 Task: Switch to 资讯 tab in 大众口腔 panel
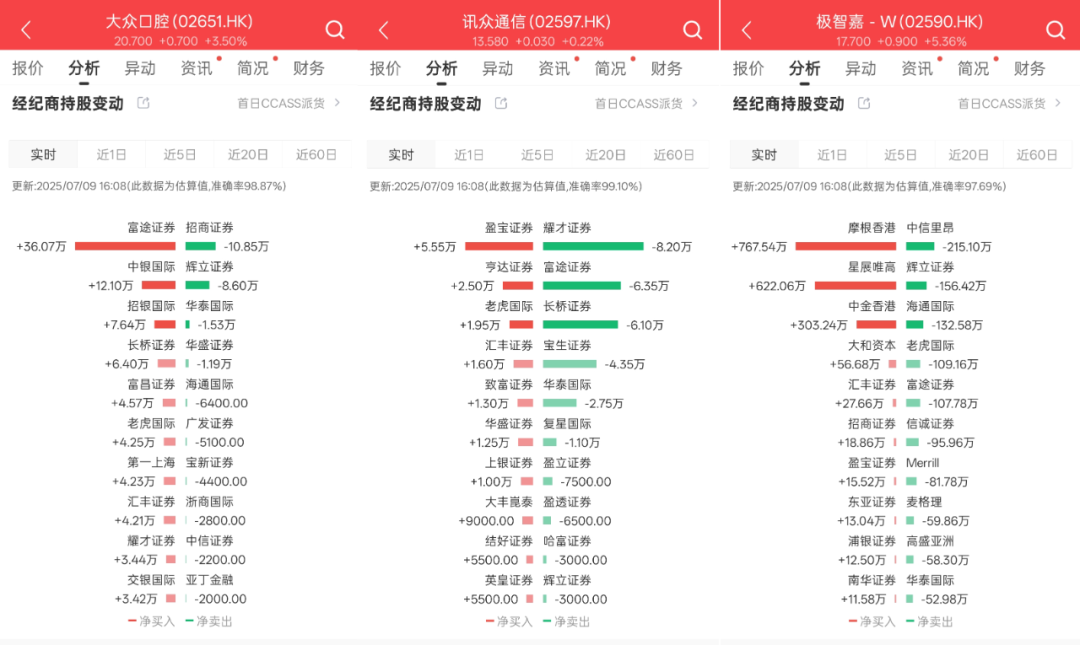196,68
